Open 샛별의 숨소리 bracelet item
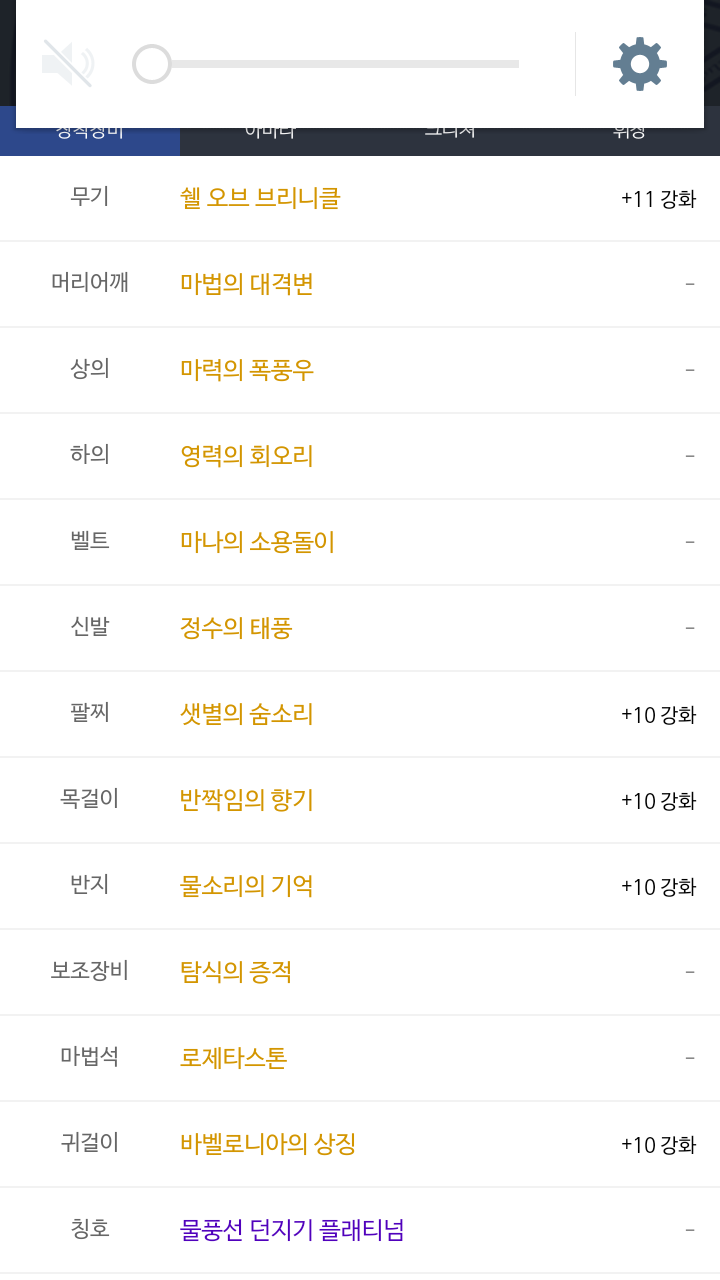 point(247,714)
